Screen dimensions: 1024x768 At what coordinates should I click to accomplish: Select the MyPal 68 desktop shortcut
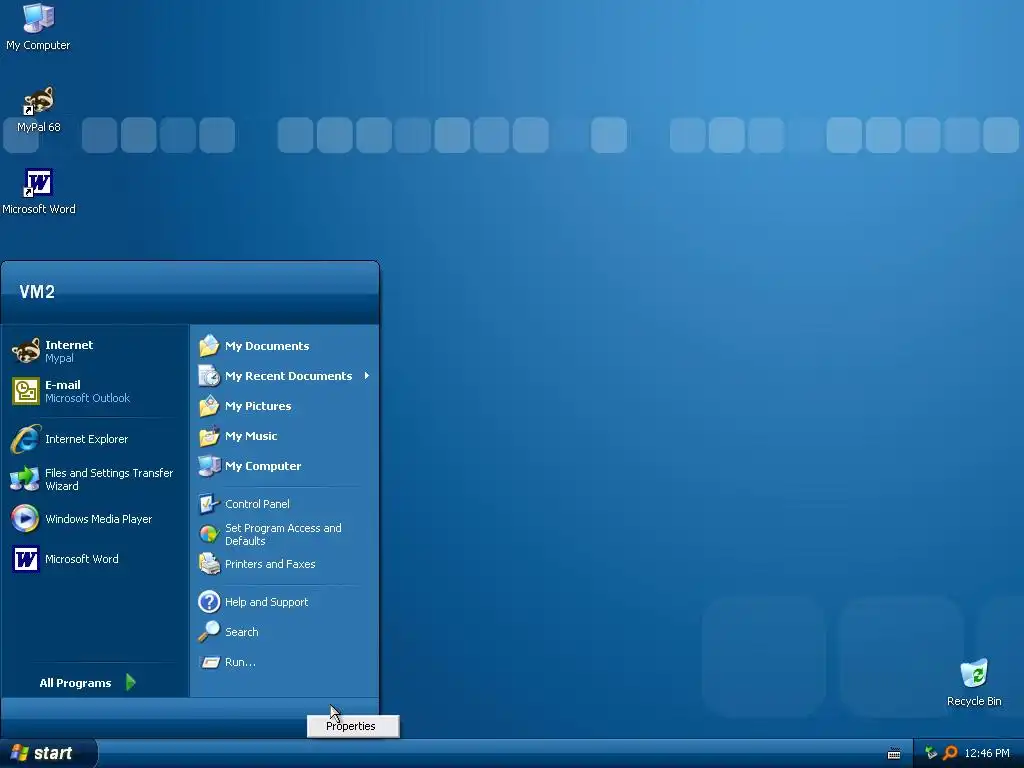39,110
